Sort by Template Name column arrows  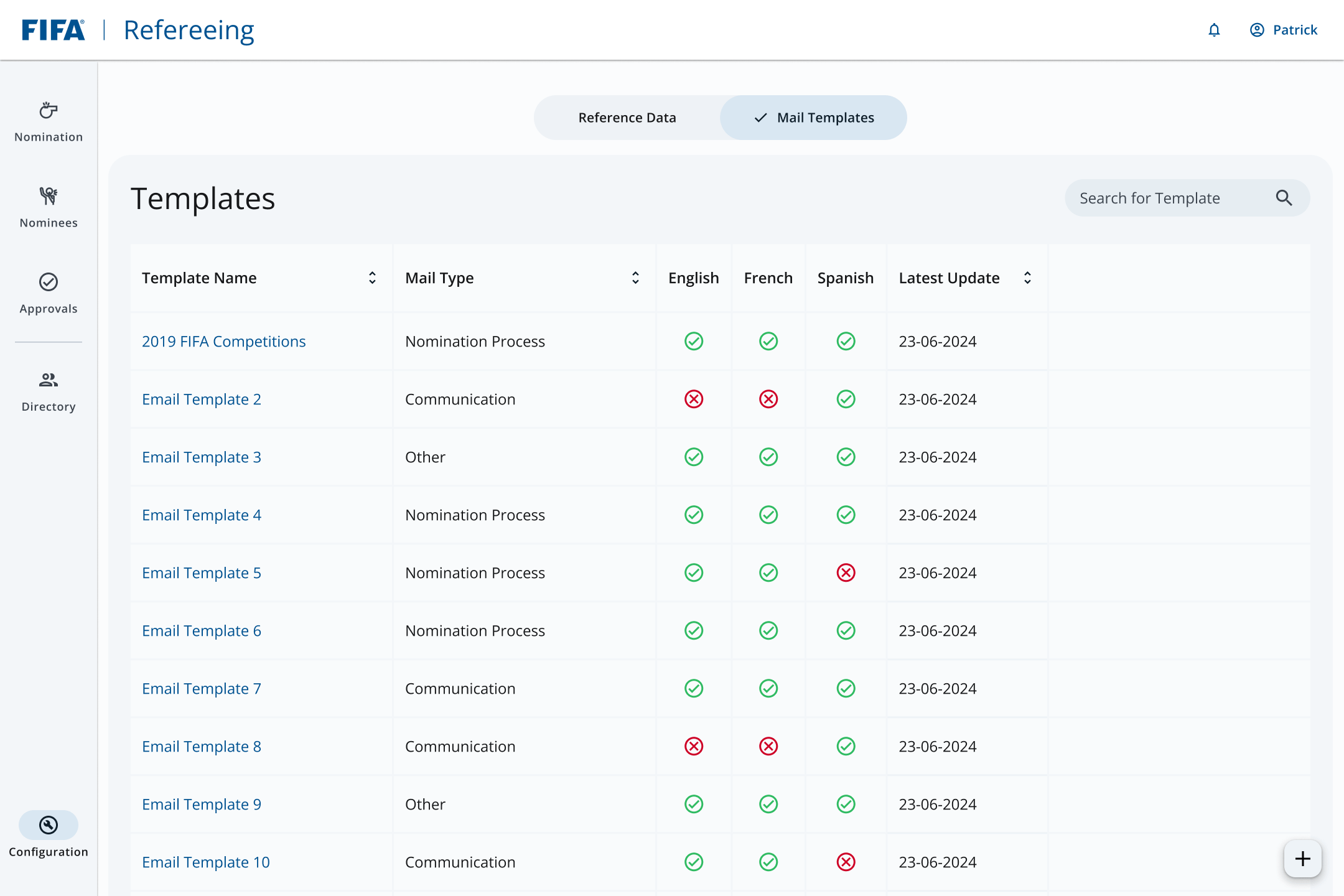pyautogui.click(x=372, y=278)
